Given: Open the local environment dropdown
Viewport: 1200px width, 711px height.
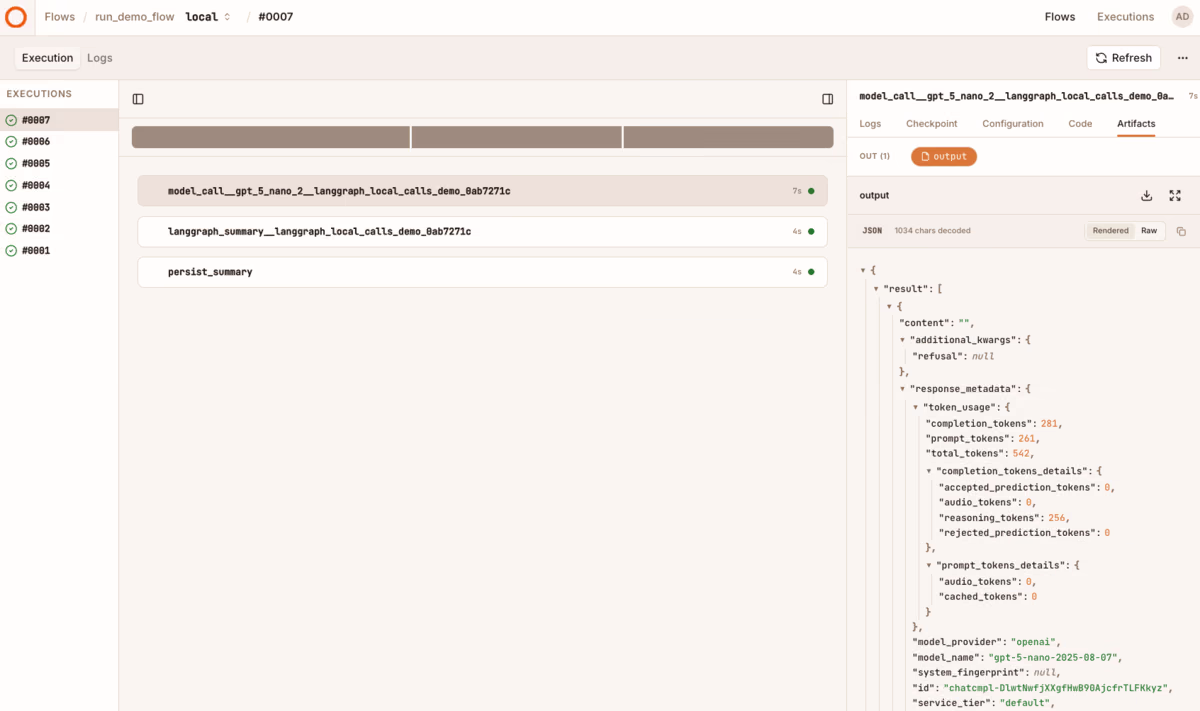Looking at the screenshot, I should coord(208,17).
